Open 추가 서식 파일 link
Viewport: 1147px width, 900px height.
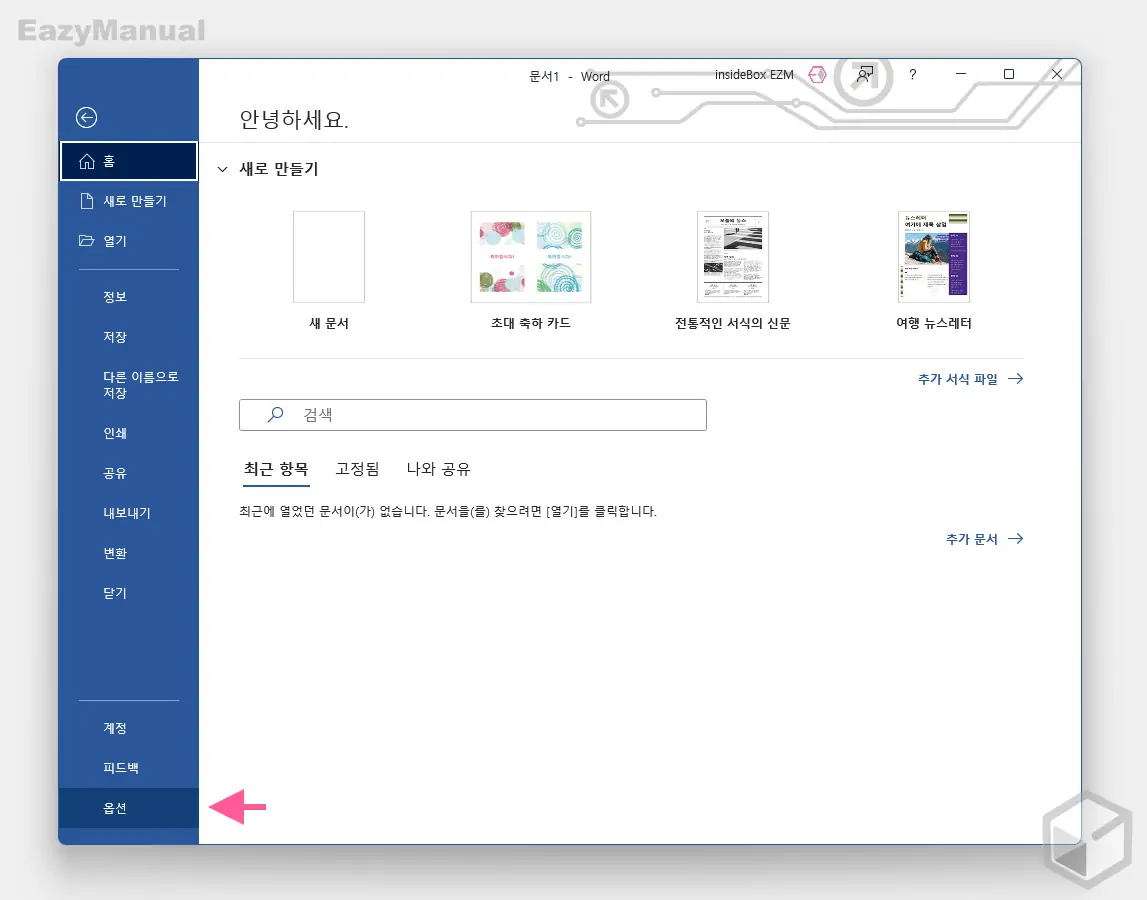click(x=970, y=379)
